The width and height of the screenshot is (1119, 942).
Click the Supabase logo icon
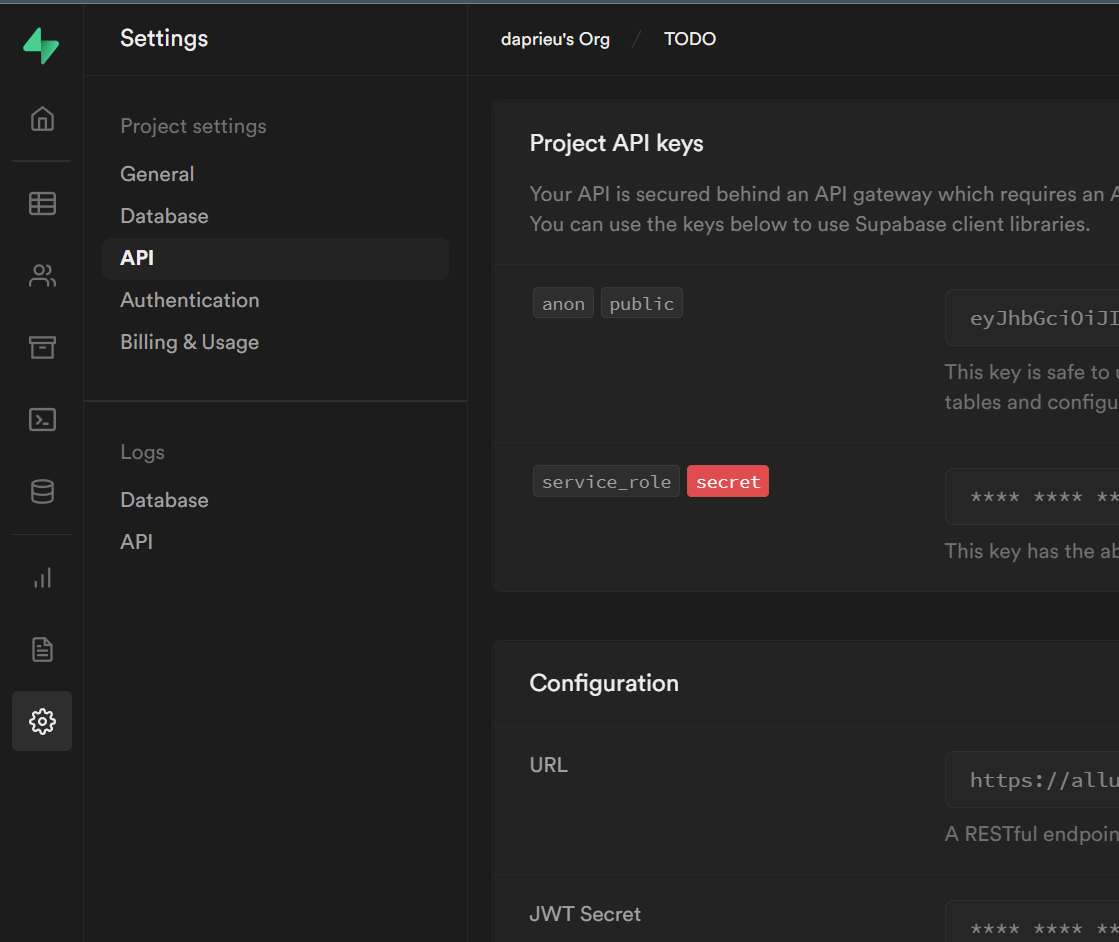click(41, 46)
